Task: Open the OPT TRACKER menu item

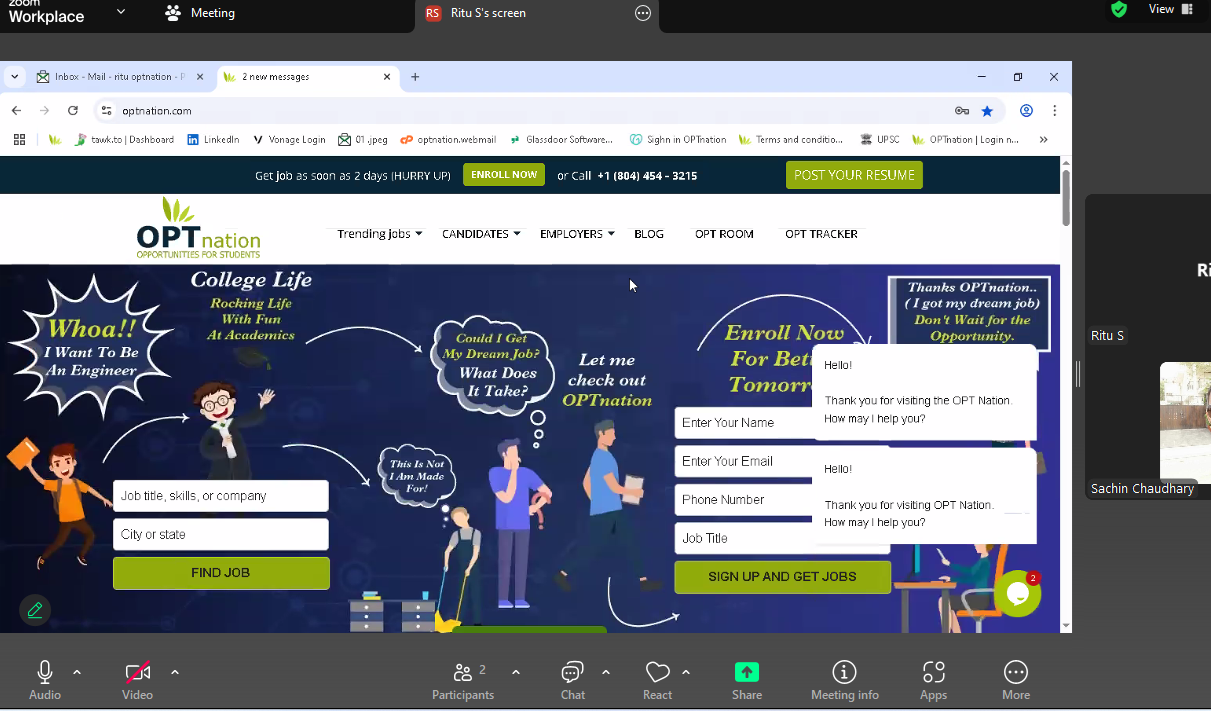Action: pyautogui.click(x=821, y=234)
